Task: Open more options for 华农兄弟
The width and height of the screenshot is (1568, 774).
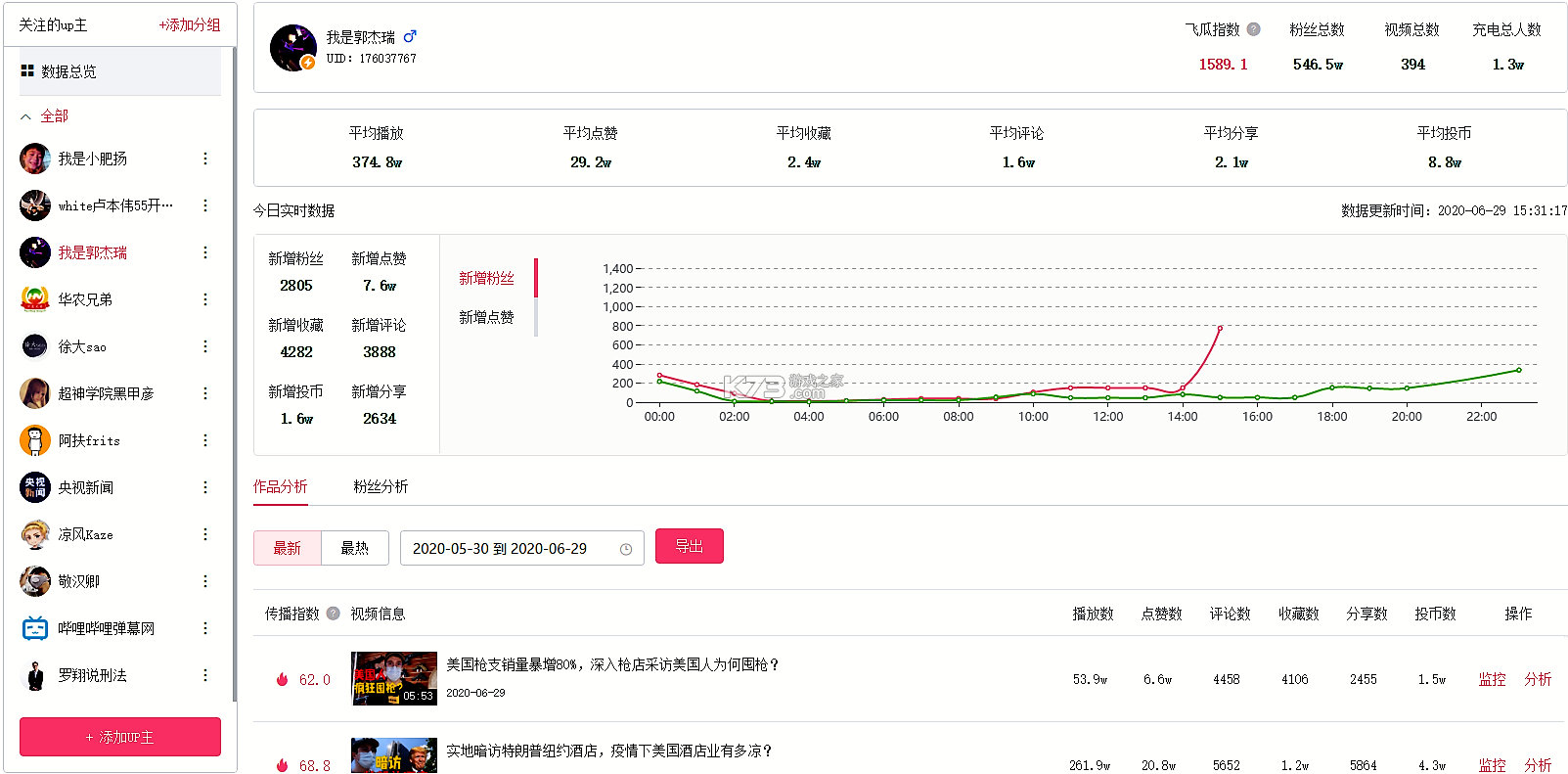Action: click(205, 299)
